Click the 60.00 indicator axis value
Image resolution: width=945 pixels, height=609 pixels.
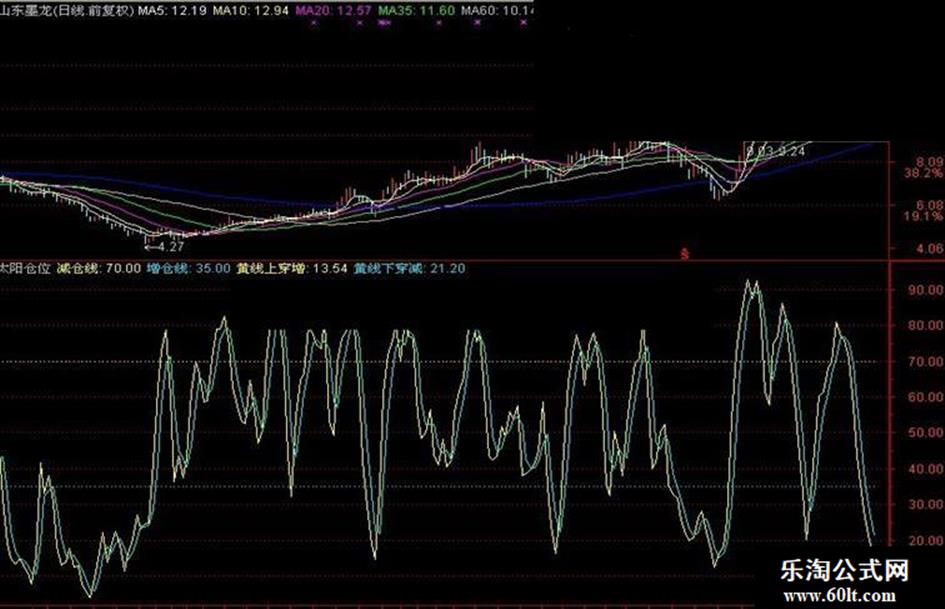point(926,397)
